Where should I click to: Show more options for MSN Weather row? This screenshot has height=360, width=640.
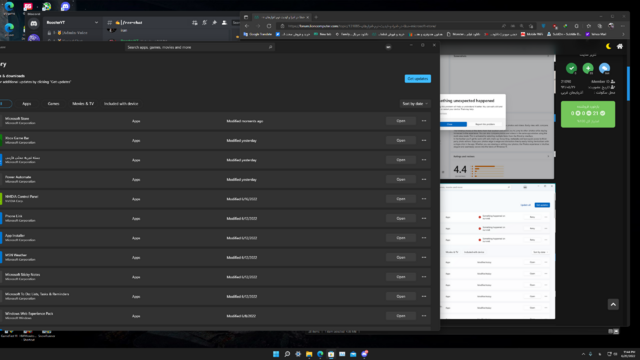click(x=424, y=258)
